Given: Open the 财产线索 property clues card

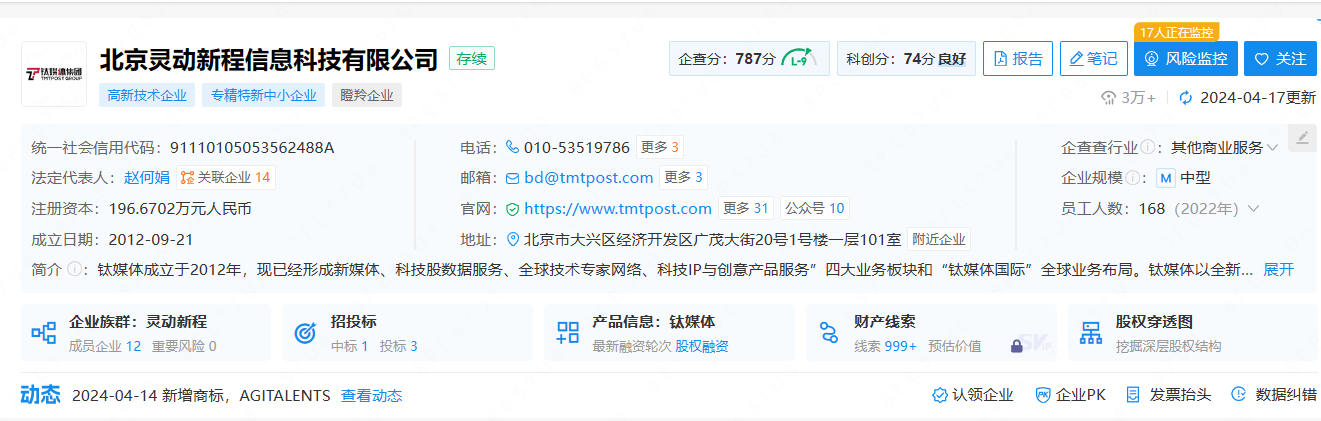Looking at the screenshot, I should 931,333.
